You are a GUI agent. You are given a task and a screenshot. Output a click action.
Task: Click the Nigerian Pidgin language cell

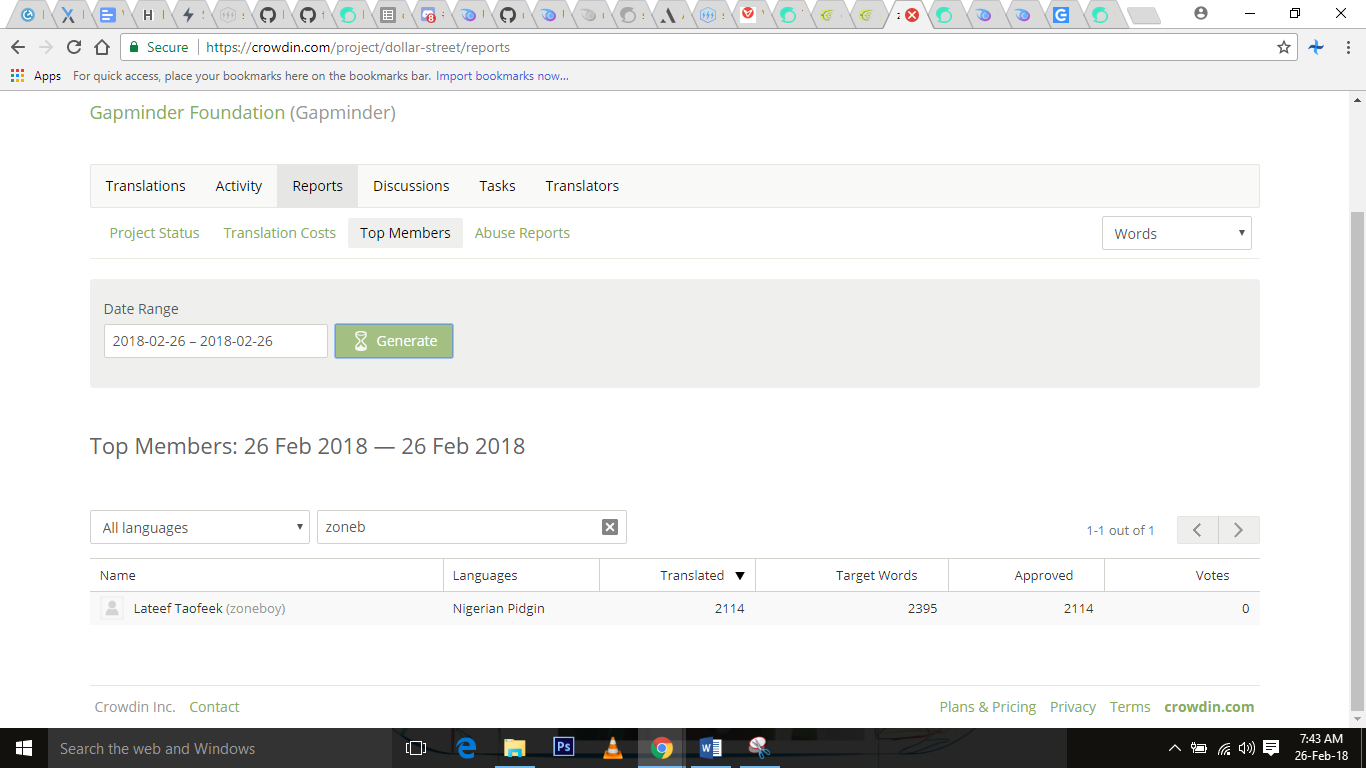[499, 608]
